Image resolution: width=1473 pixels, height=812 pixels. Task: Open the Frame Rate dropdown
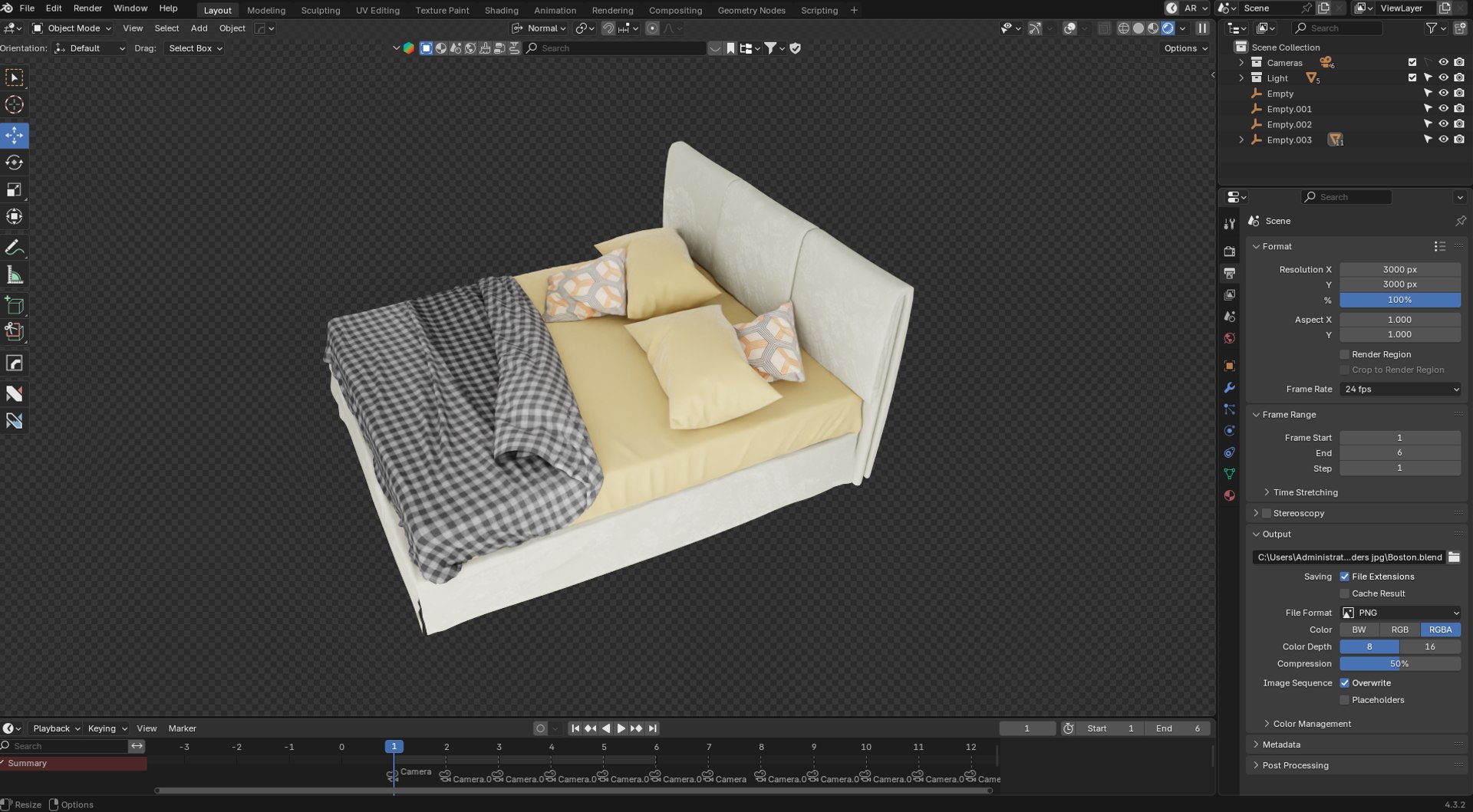1400,390
